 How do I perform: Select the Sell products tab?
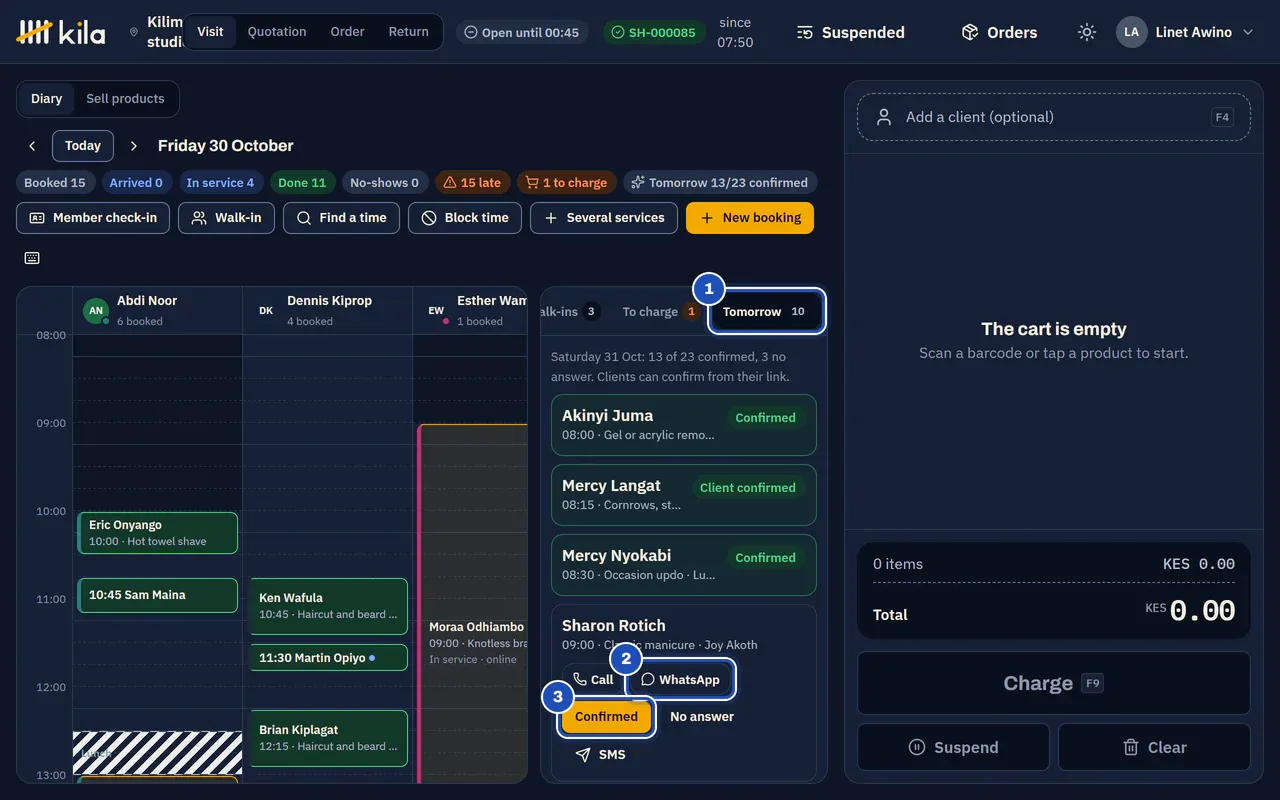(125, 99)
